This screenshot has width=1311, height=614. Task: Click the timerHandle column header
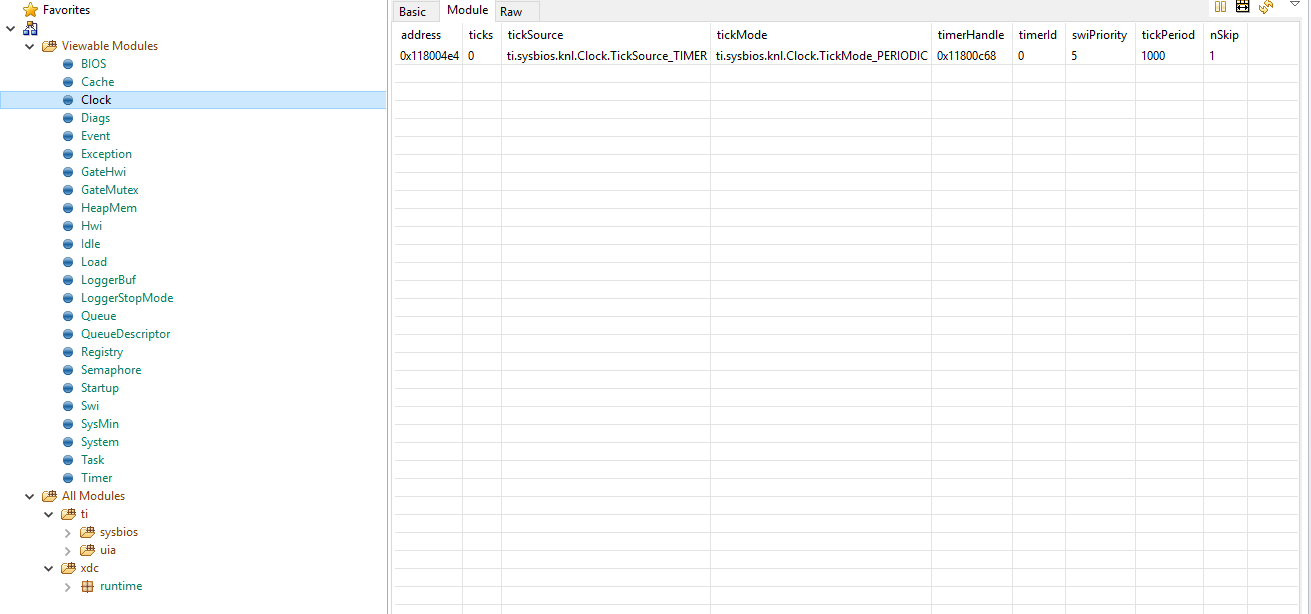click(972, 35)
